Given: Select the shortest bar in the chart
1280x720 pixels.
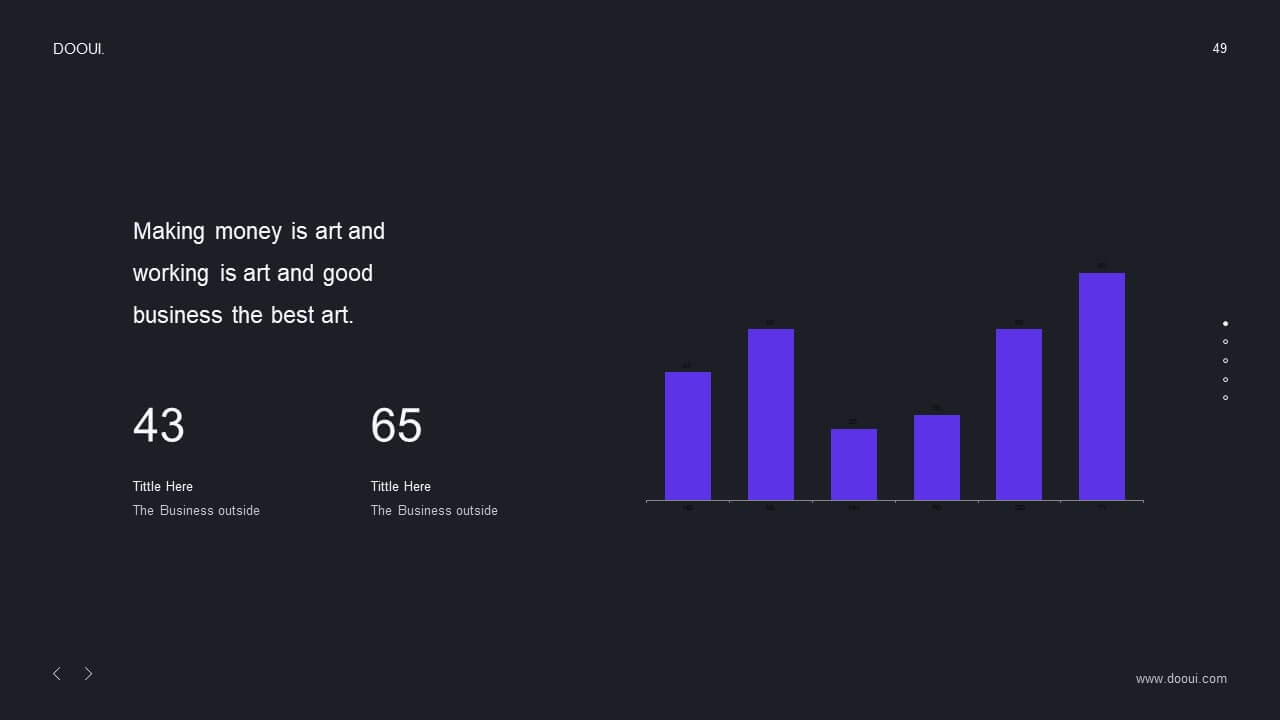Looking at the screenshot, I should [x=854, y=464].
